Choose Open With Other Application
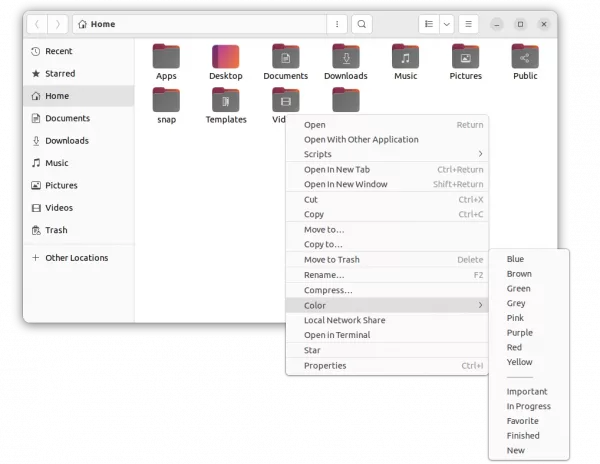 click(x=387, y=140)
